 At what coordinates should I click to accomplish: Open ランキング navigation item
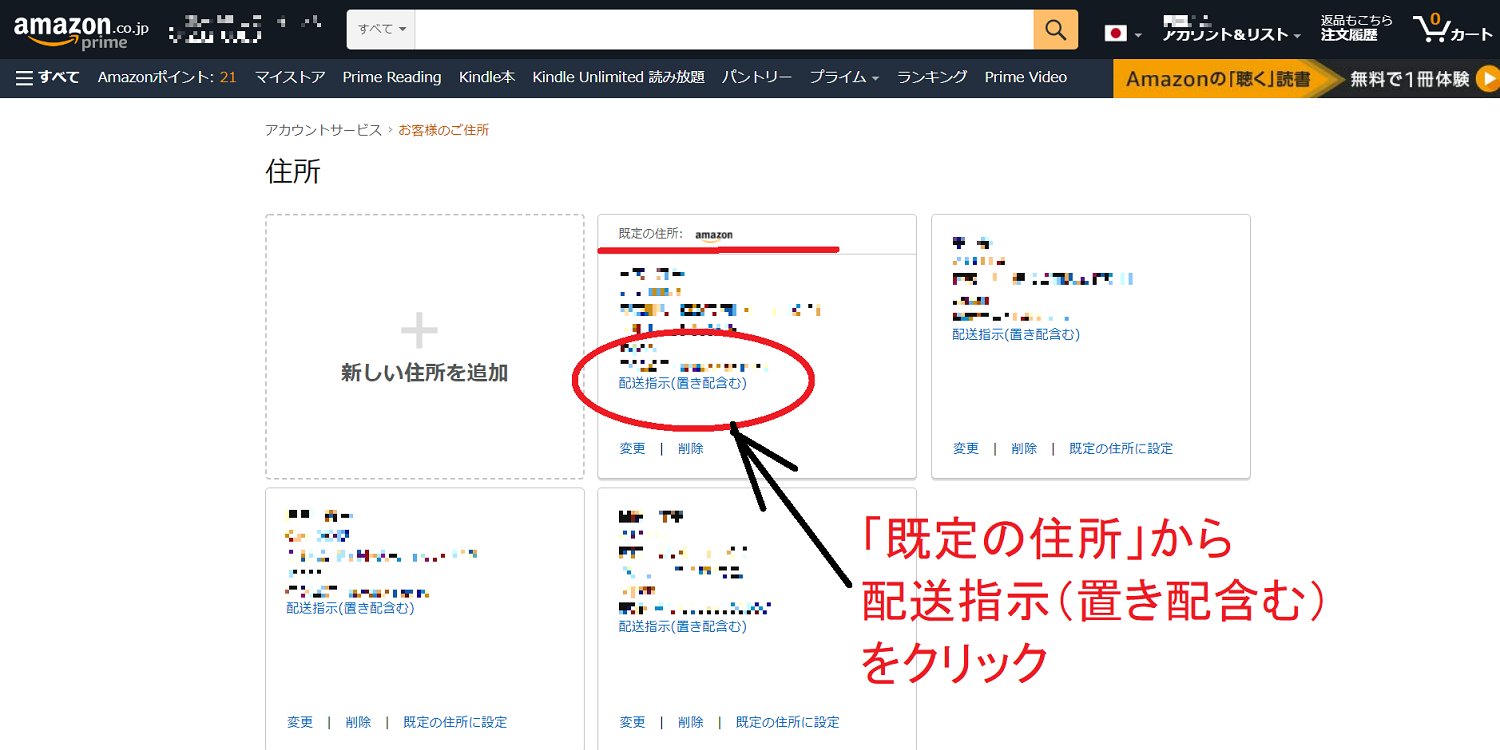click(x=932, y=77)
